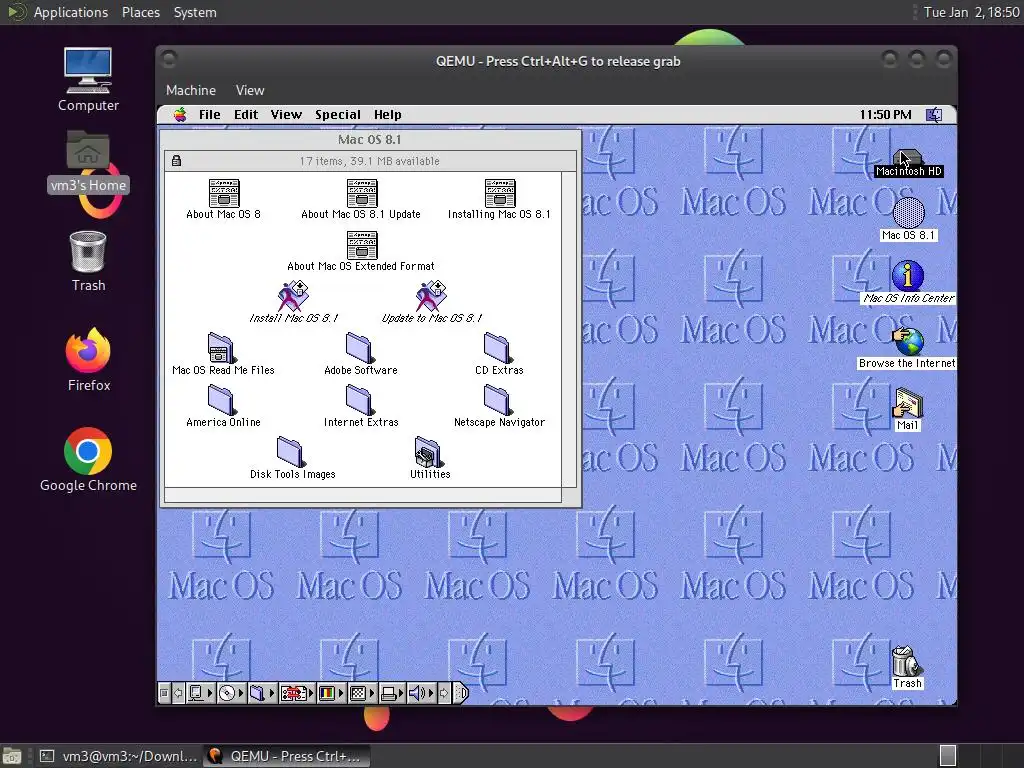The width and height of the screenshot is (1024, 768).
Task: Click Control Strip right scroll arrow
Action: 444,693
